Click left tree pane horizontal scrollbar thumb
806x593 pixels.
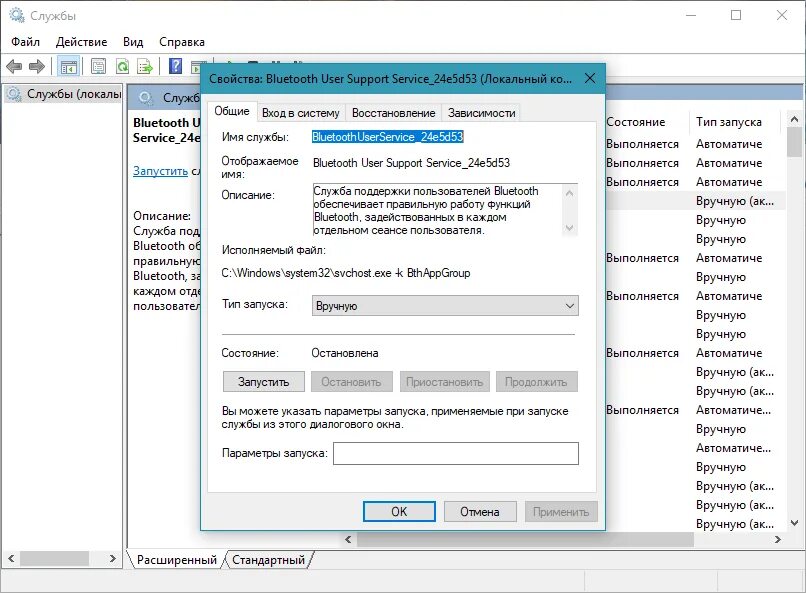54,559
